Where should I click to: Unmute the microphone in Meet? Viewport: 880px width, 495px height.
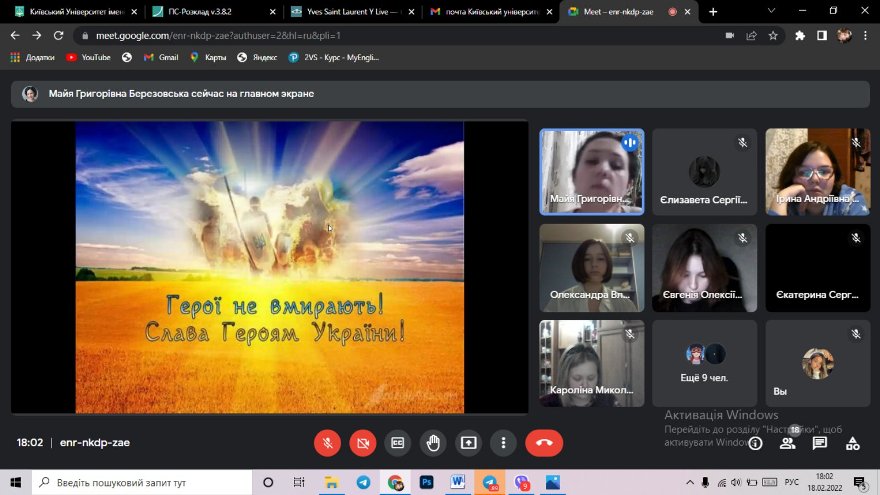coord(327,442)
